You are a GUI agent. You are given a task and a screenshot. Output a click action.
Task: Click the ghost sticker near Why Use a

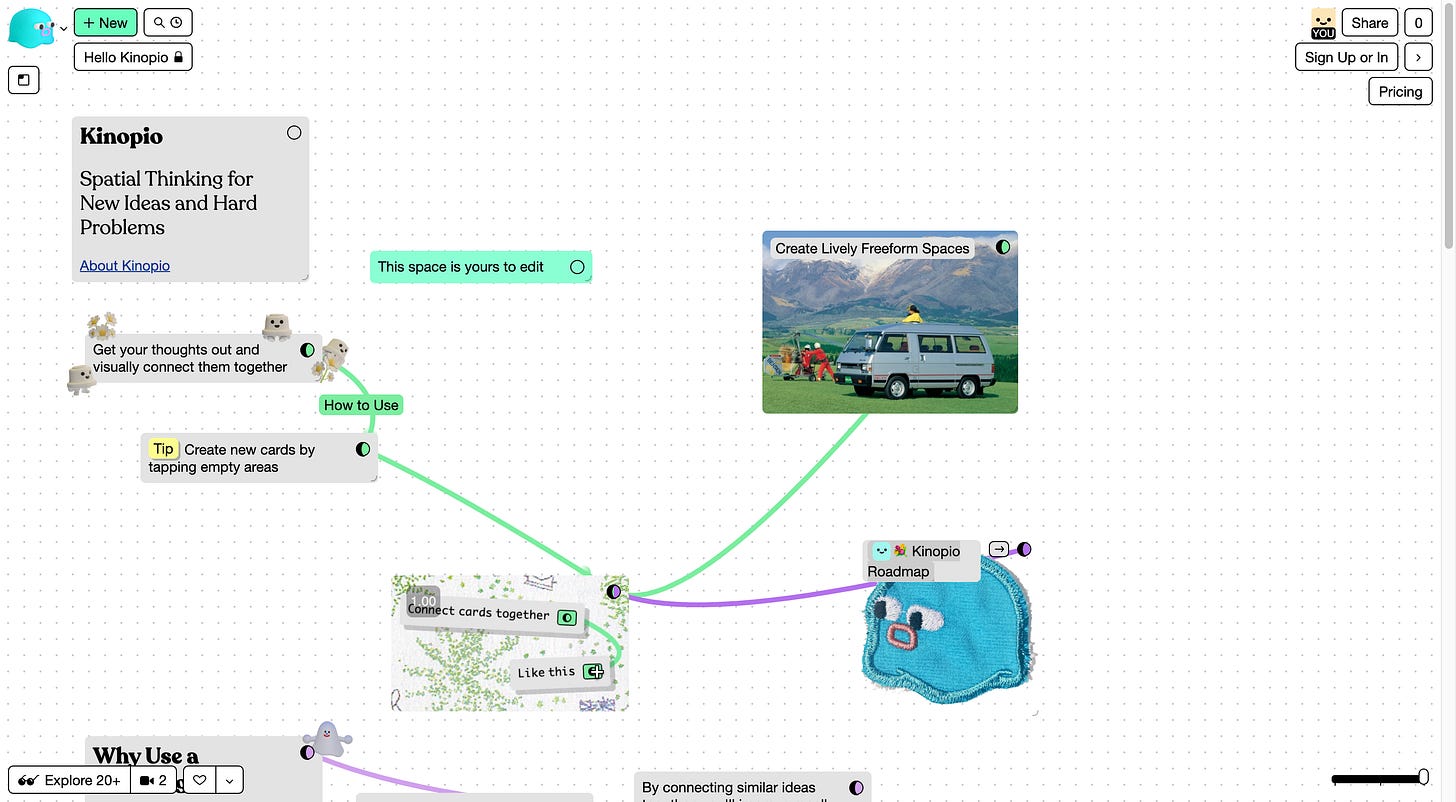tap(328, 740)
